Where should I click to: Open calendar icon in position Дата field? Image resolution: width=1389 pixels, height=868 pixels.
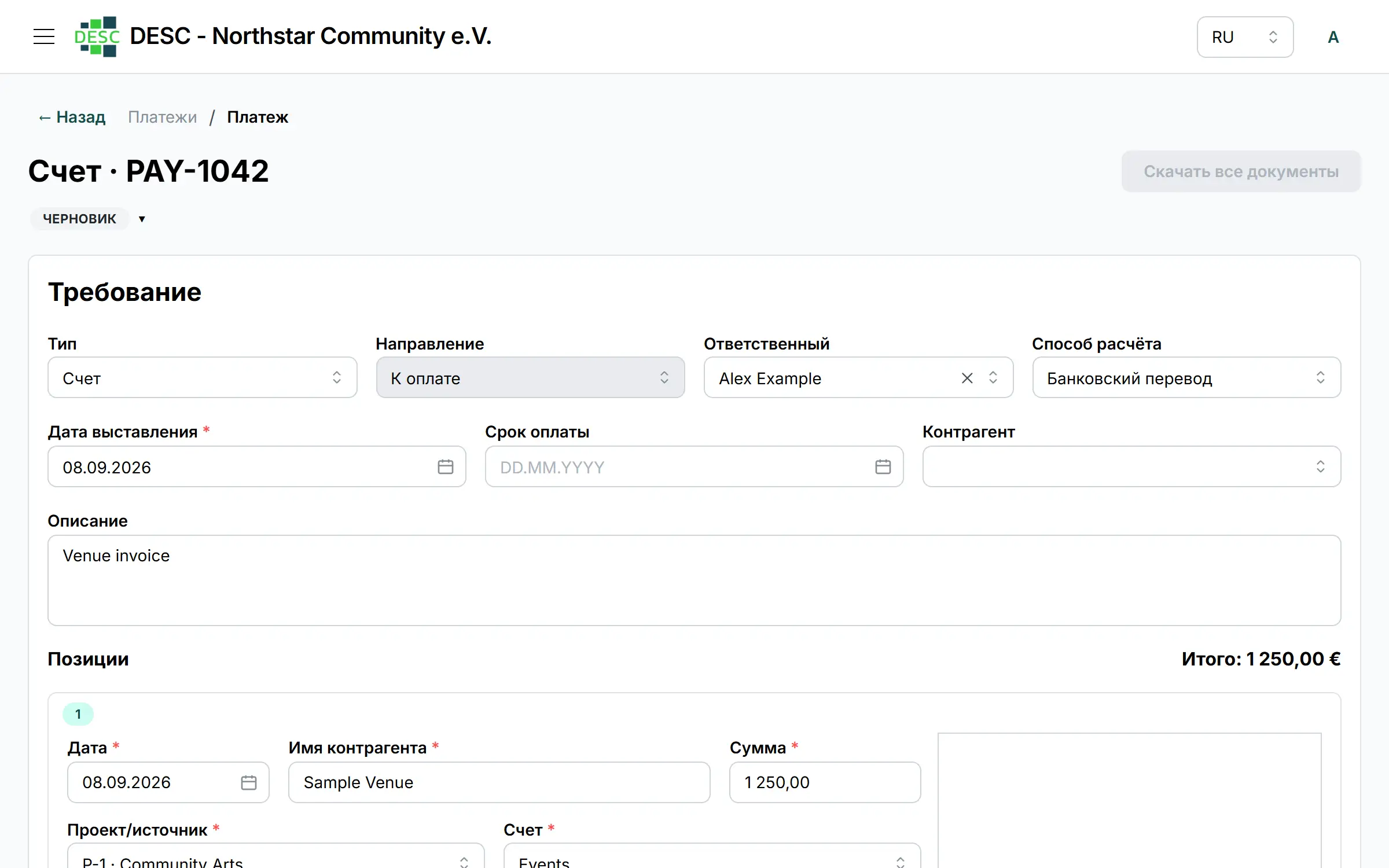(248, 782)
